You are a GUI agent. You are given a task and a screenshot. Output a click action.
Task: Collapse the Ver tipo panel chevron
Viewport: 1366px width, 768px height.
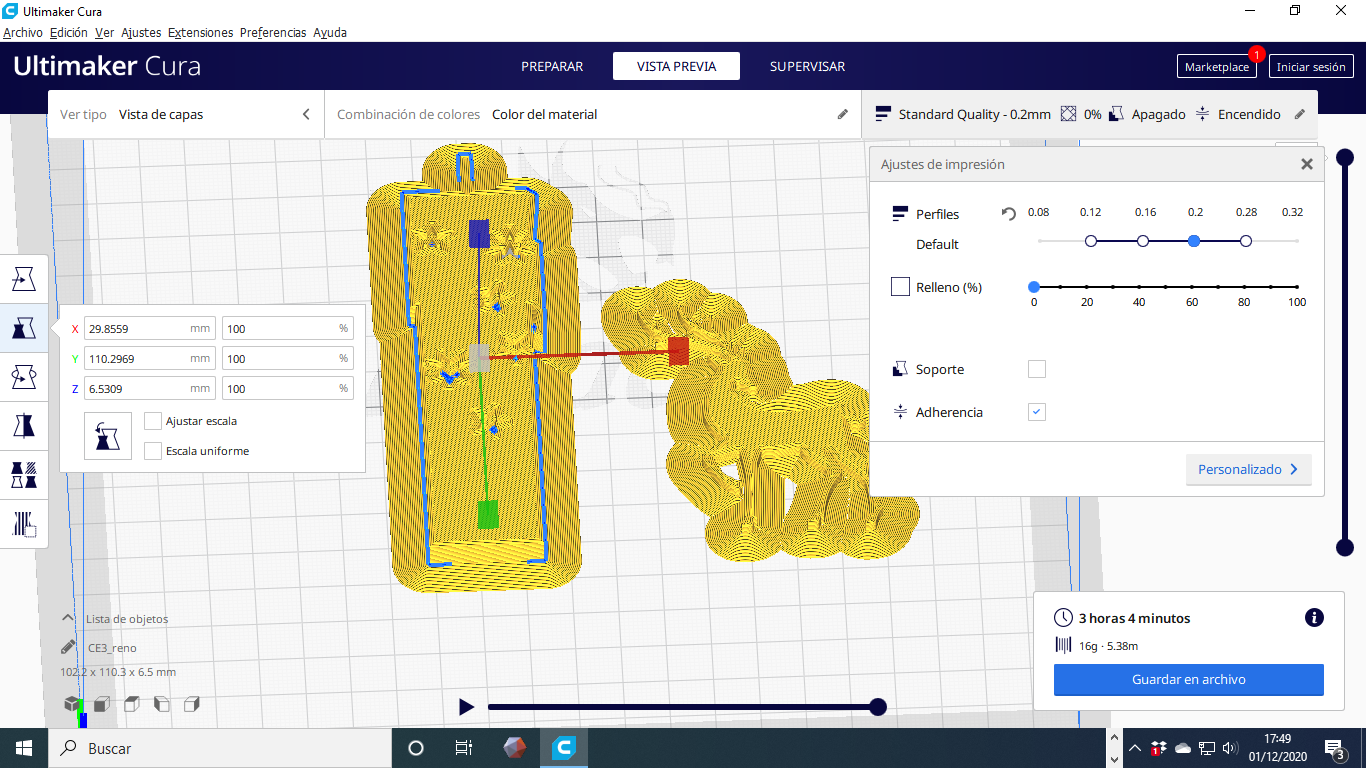(306, 114)
